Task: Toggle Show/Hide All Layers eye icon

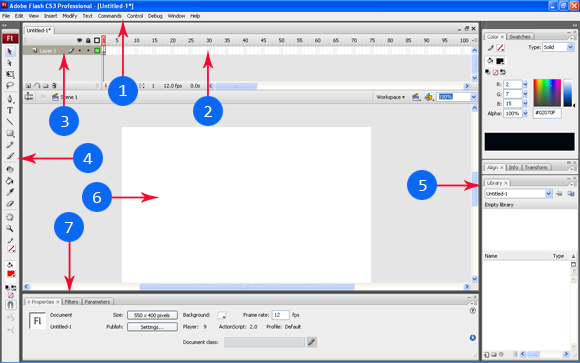Action: coord(79,40)
